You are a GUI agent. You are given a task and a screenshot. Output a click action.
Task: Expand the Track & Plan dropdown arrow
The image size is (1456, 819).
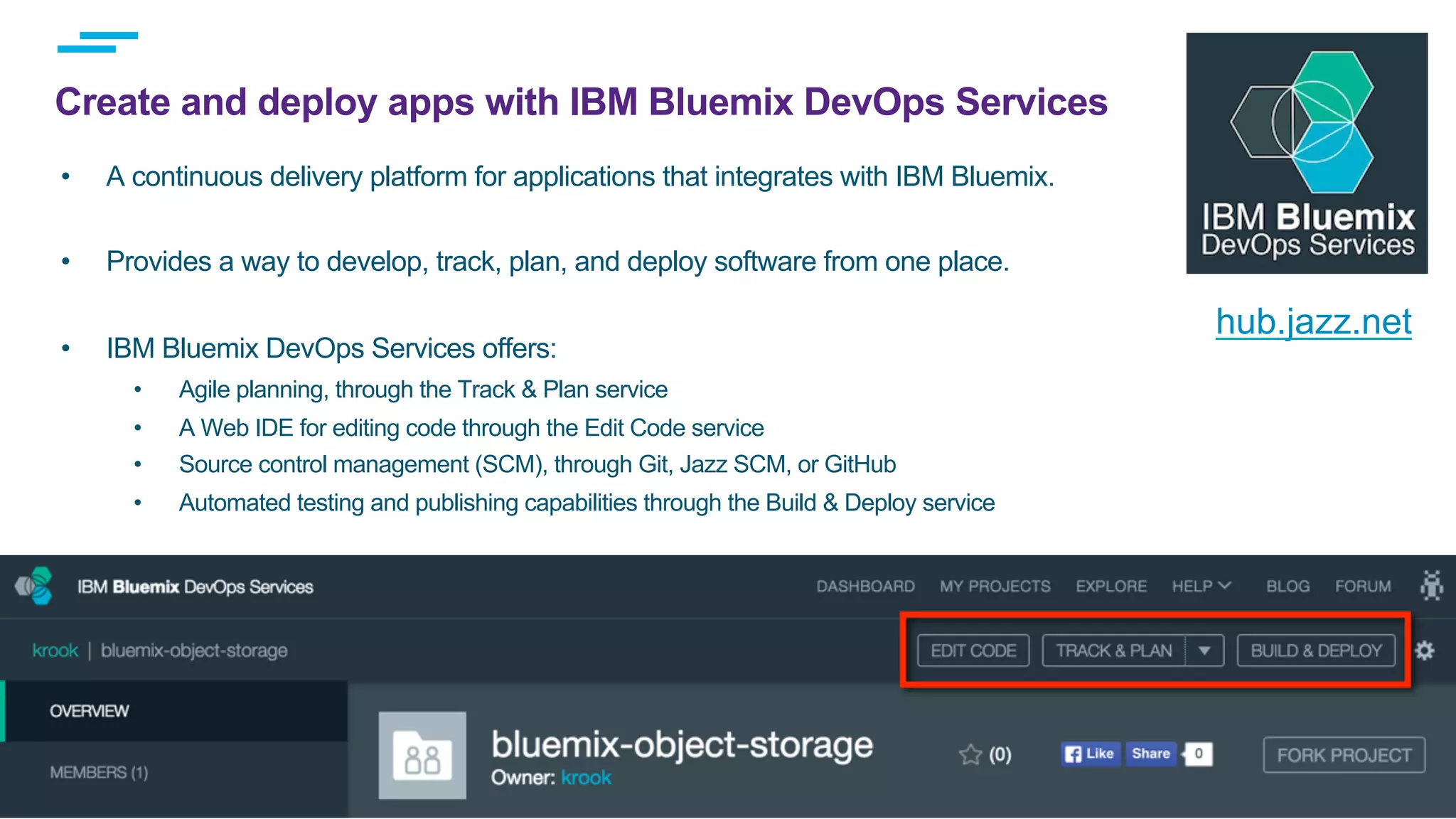[1204, 651]
